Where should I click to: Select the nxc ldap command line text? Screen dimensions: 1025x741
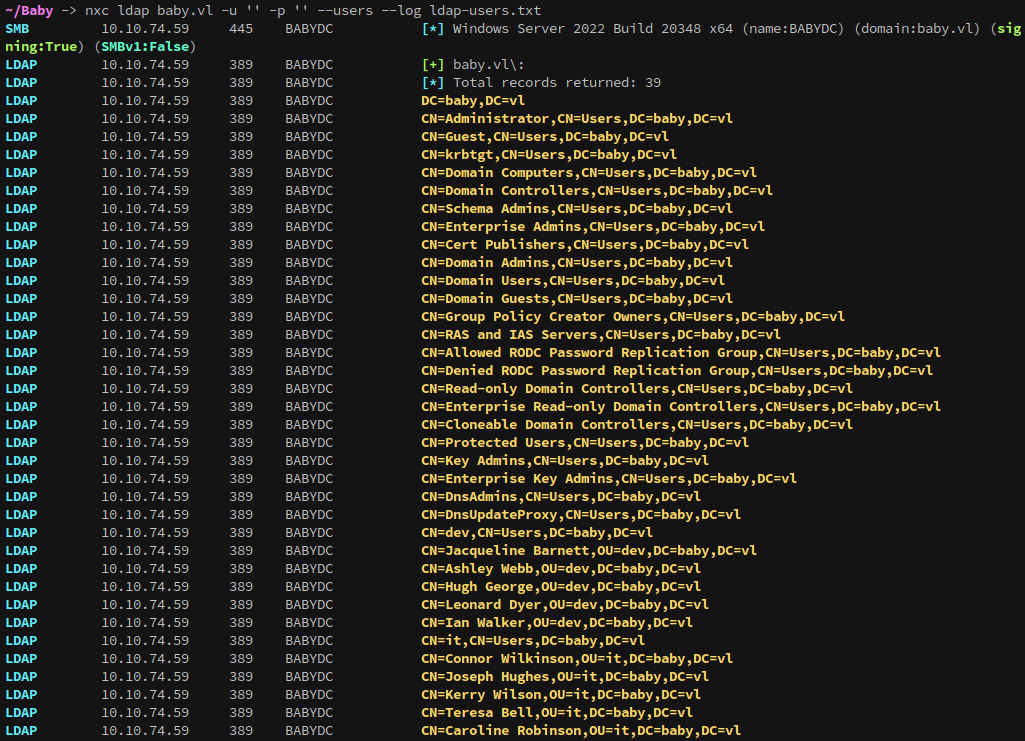pyautogui.click(x=312, y=10)
